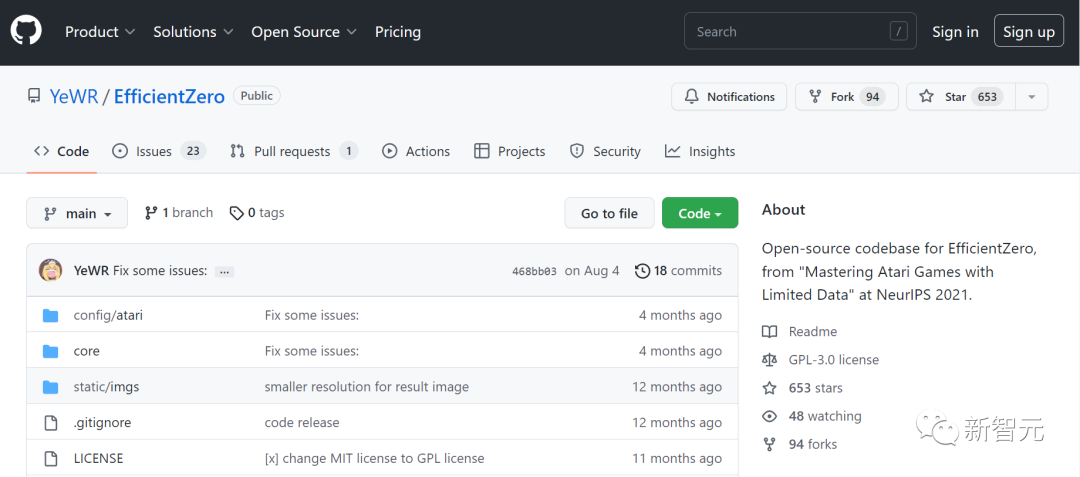Switch to the Issues tab
The width and height of the screenshot is (1080, 477).
coord(157,152)
